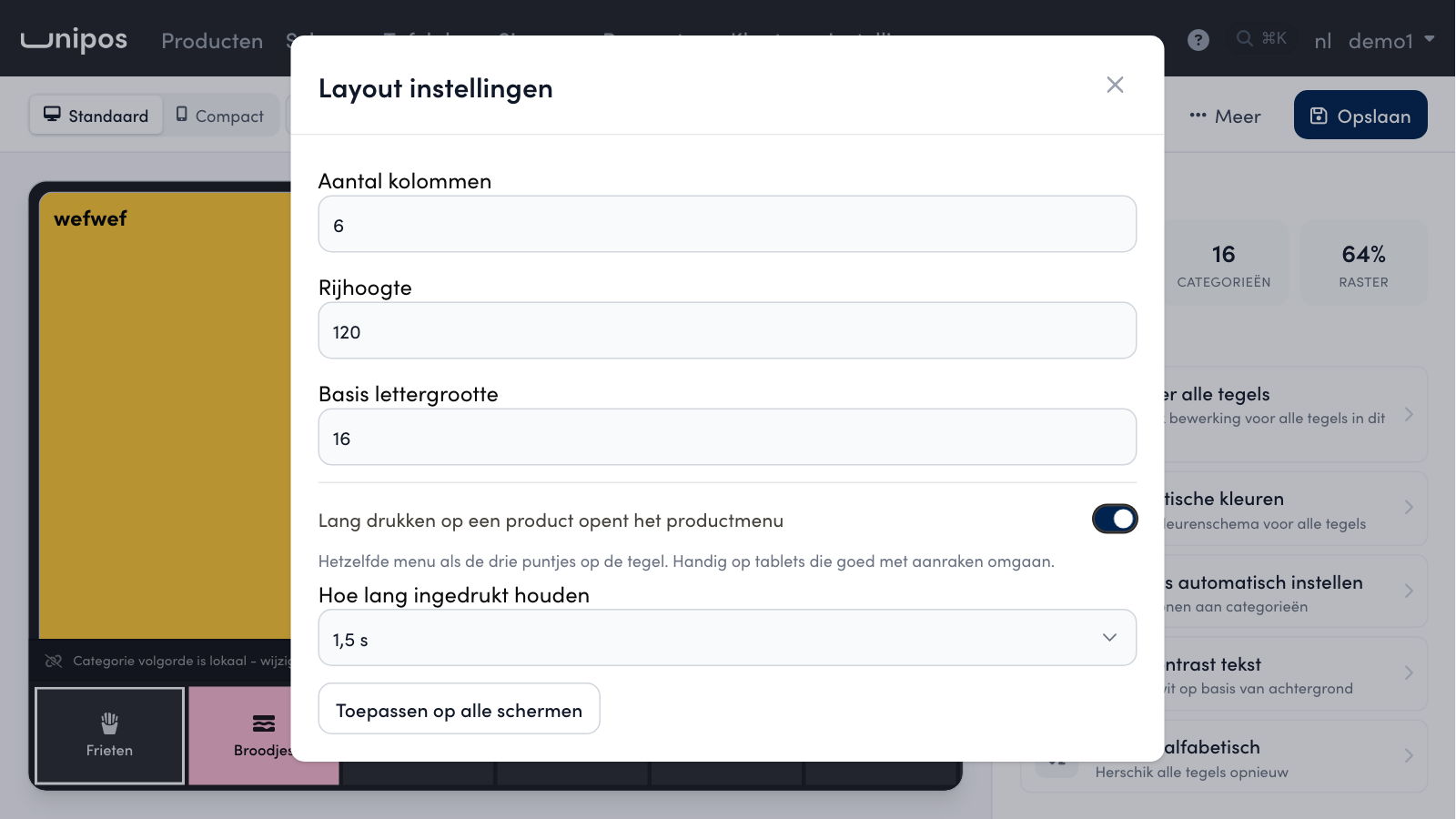1456x819 pixels.
Task: Open the Meer menu
Action: click(1225, 116)
